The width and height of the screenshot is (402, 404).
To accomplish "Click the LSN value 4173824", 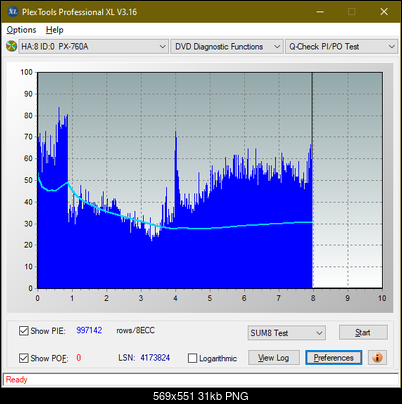I will 155,358.
